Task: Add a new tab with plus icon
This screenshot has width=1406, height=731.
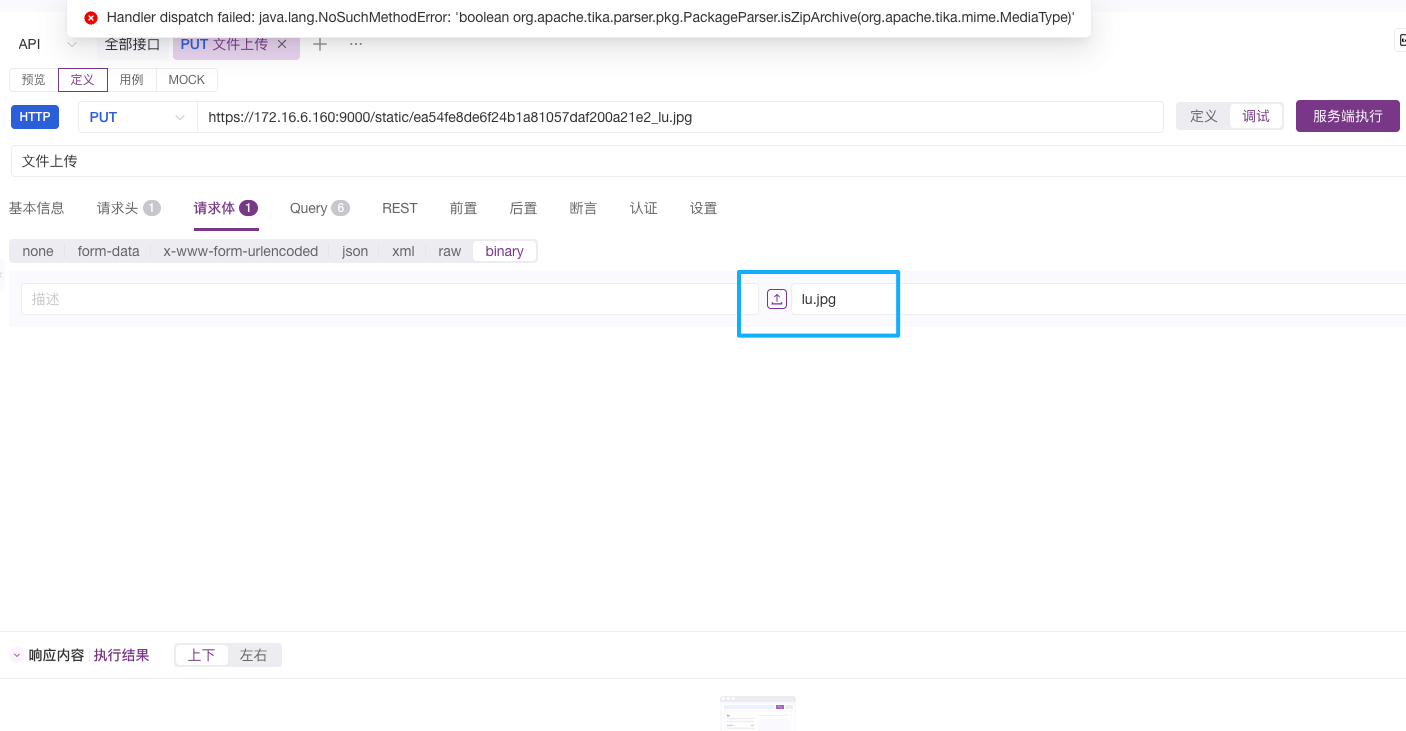Action: tap(320, 44)
